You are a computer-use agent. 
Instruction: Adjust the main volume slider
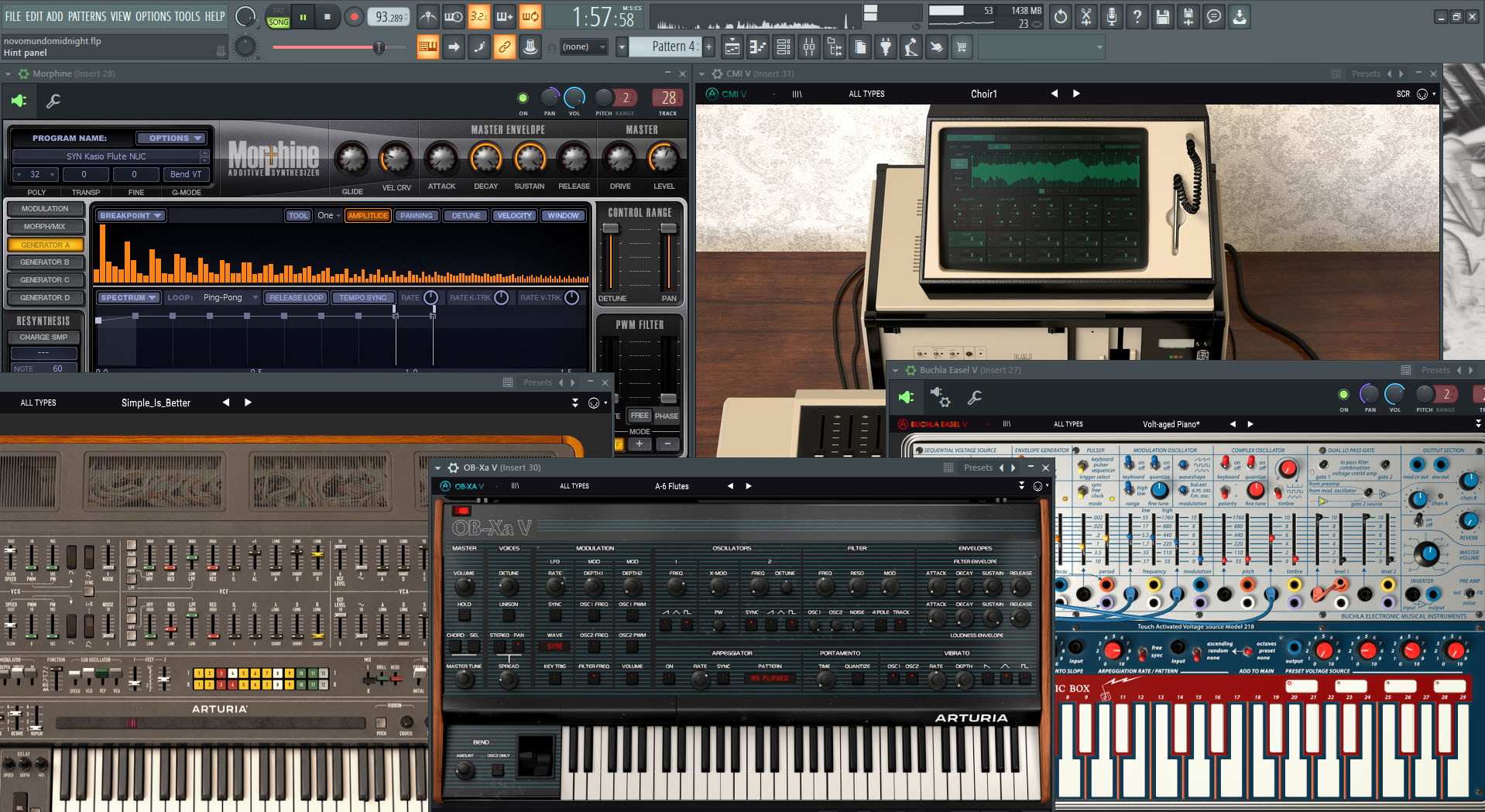[379, 47]
